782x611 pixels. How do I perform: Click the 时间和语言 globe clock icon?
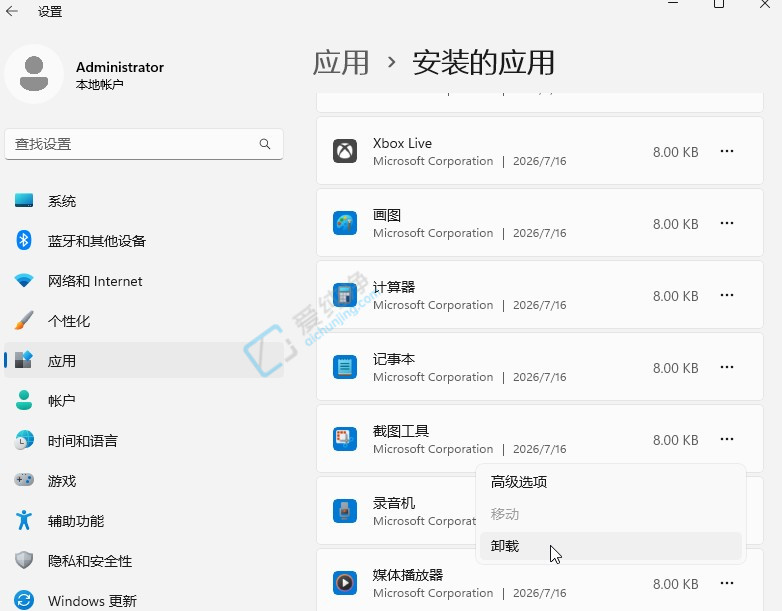pos(23,440)
